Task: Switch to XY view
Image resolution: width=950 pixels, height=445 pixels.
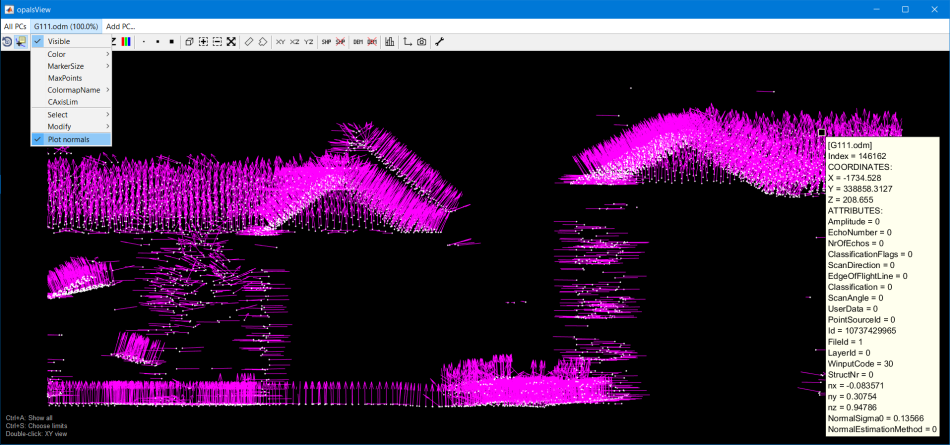Action: [280, 42]
